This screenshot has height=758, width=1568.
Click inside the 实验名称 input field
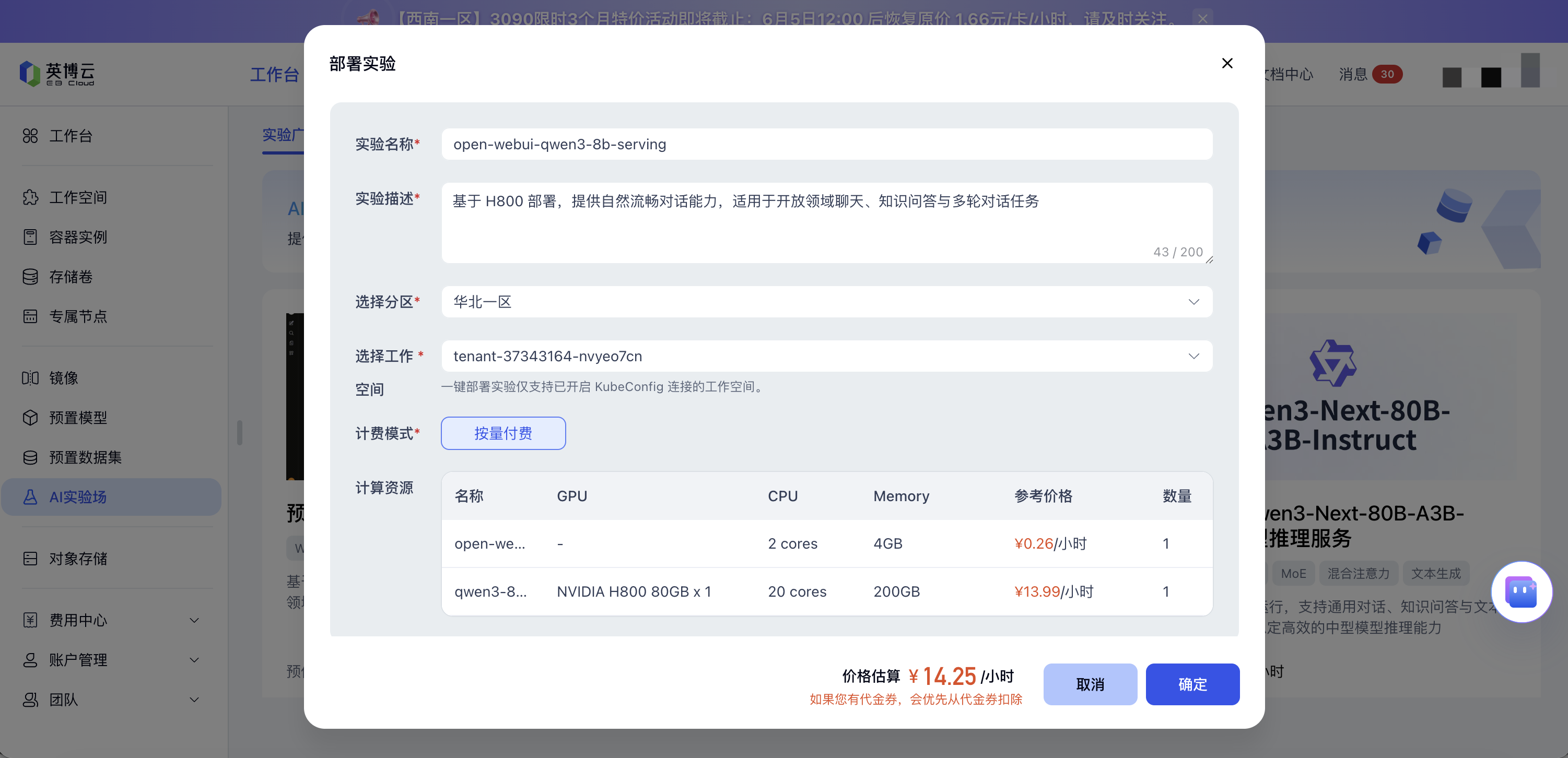827,144
